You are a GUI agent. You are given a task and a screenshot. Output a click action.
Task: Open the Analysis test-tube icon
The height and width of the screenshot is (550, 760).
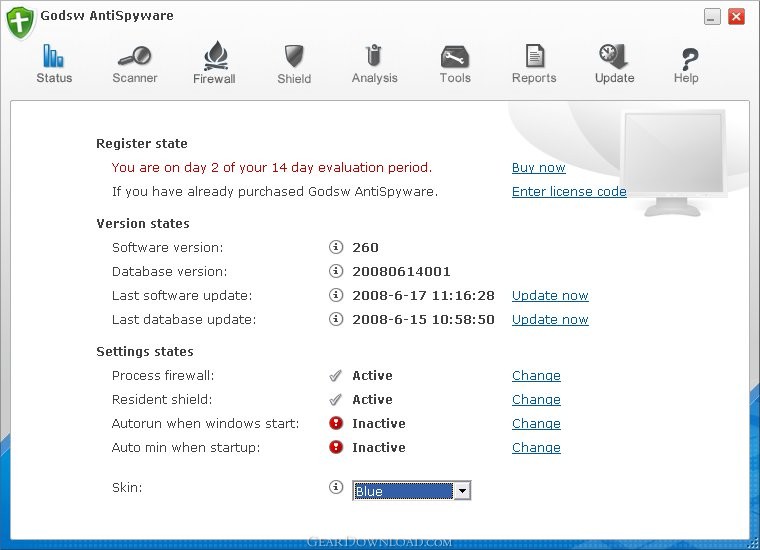pyautogui.click(x=374, y=56)
